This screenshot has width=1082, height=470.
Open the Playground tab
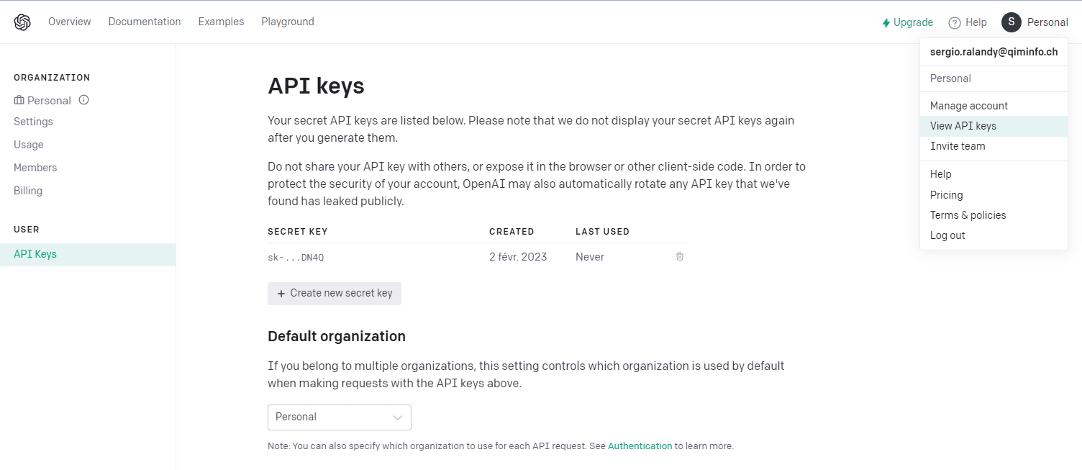(x=288, y=21)
